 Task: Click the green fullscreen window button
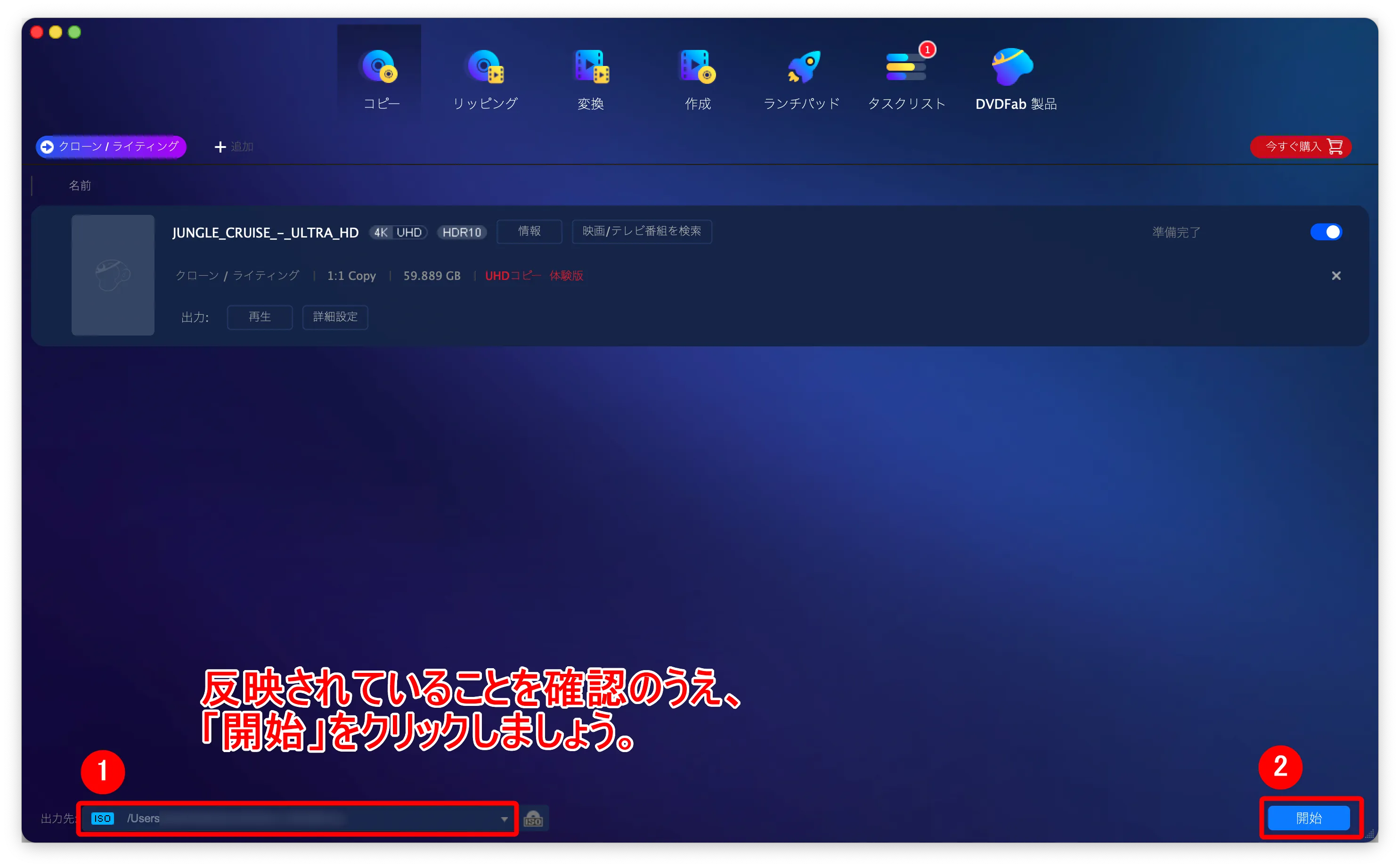[x=74, y=32]
